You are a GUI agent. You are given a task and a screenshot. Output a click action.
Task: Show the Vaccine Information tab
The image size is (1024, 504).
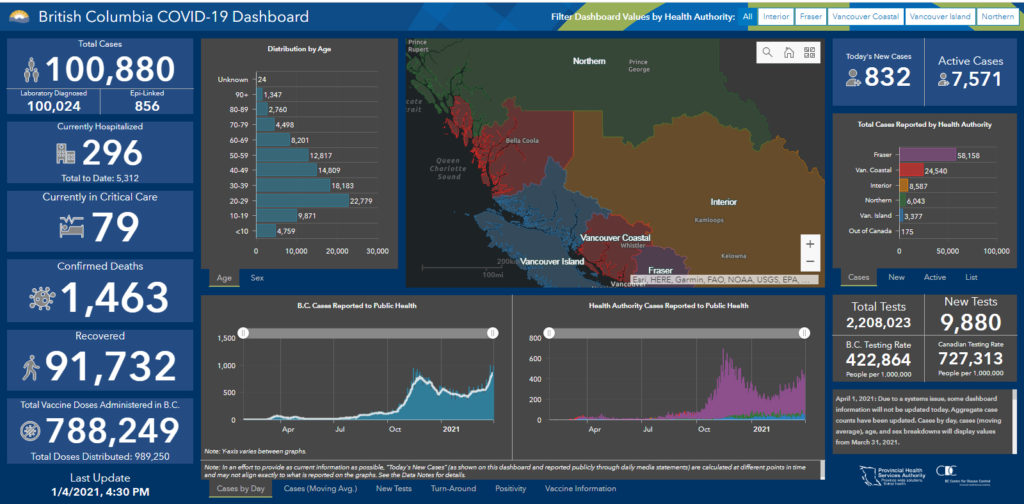click(x=580, y=489)
